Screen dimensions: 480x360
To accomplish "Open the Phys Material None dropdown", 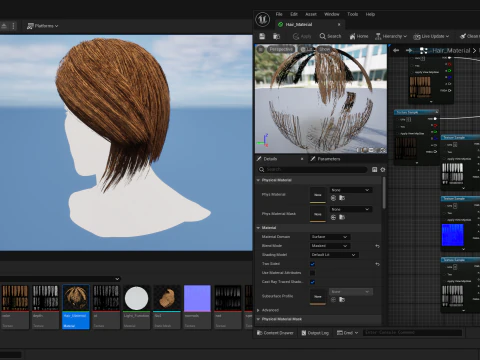I will pyautogui.click(x=351, y=190).
